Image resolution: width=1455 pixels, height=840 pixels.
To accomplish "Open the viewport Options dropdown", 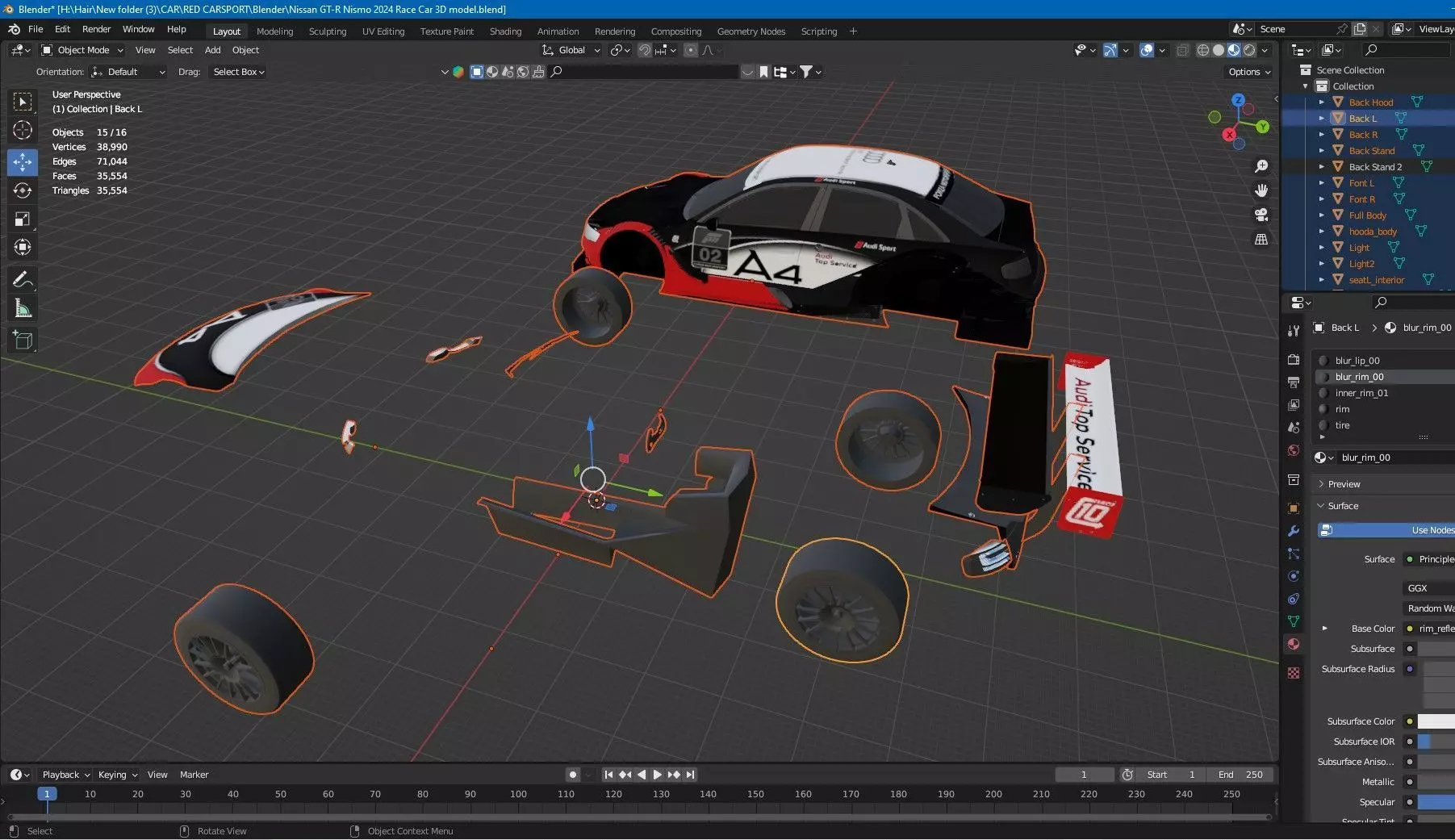I will coord(1249,72).
